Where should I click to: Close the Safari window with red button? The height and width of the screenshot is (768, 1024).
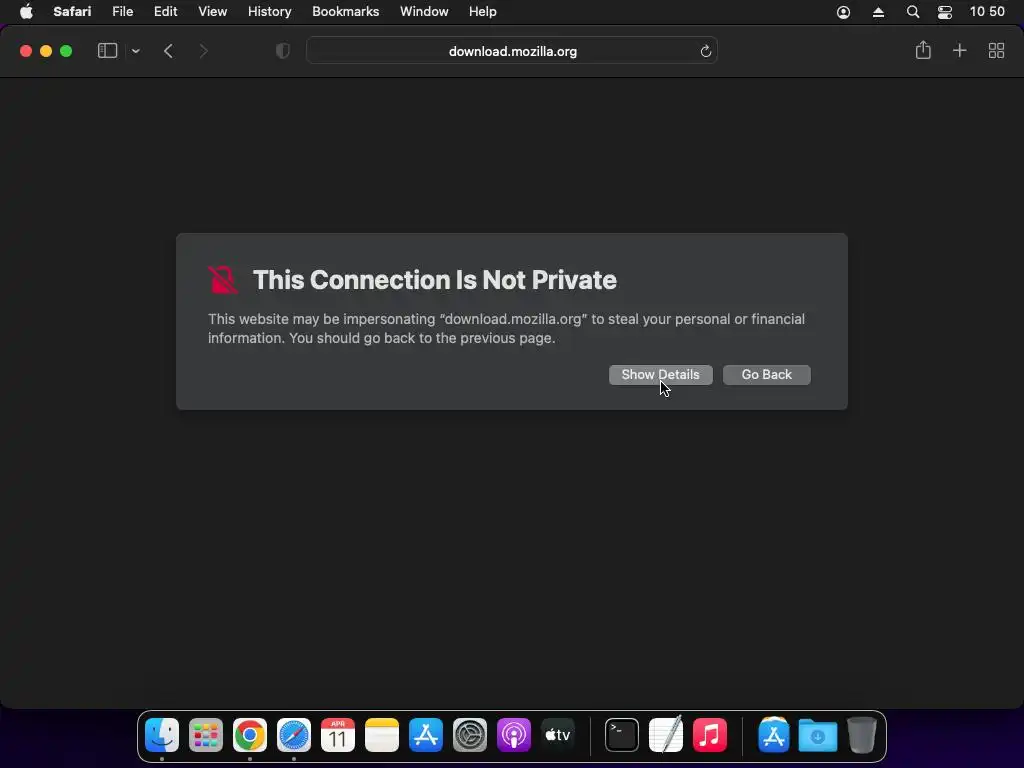coord(25,51)
